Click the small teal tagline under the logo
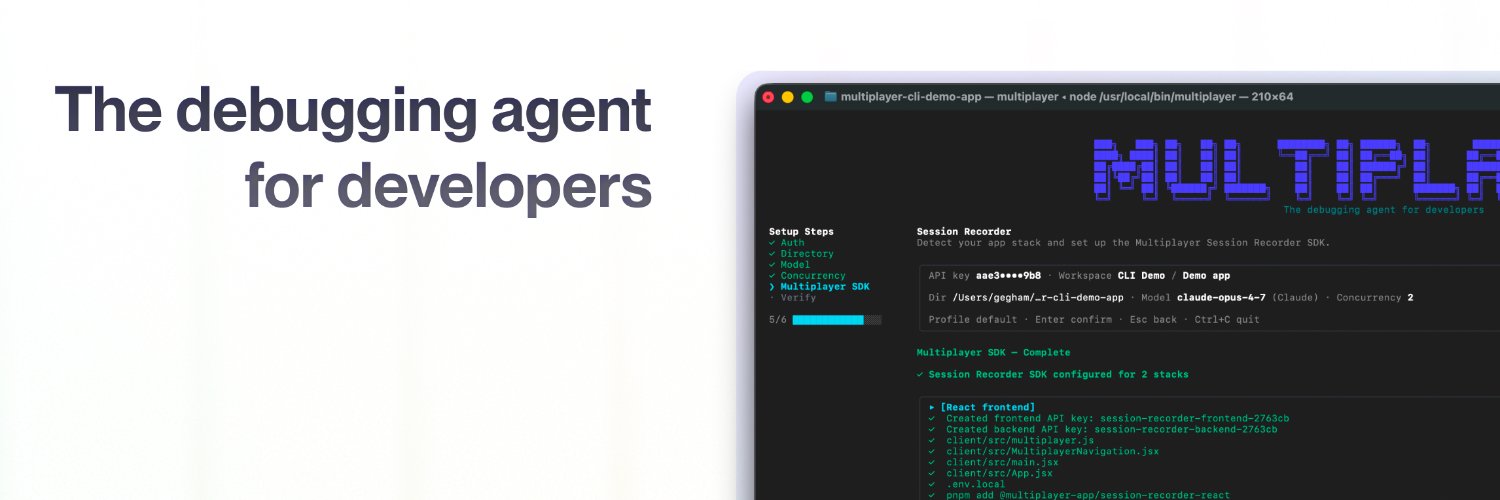This screenshot has height=500, width=1500. point(1384,210)
